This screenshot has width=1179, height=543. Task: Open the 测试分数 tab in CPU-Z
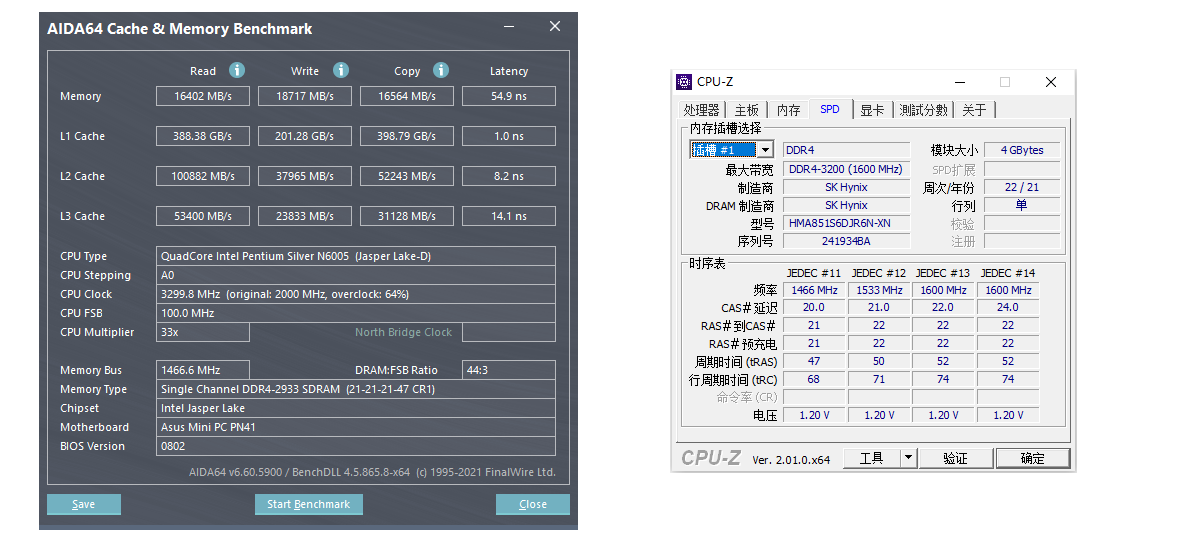[923, 111]
